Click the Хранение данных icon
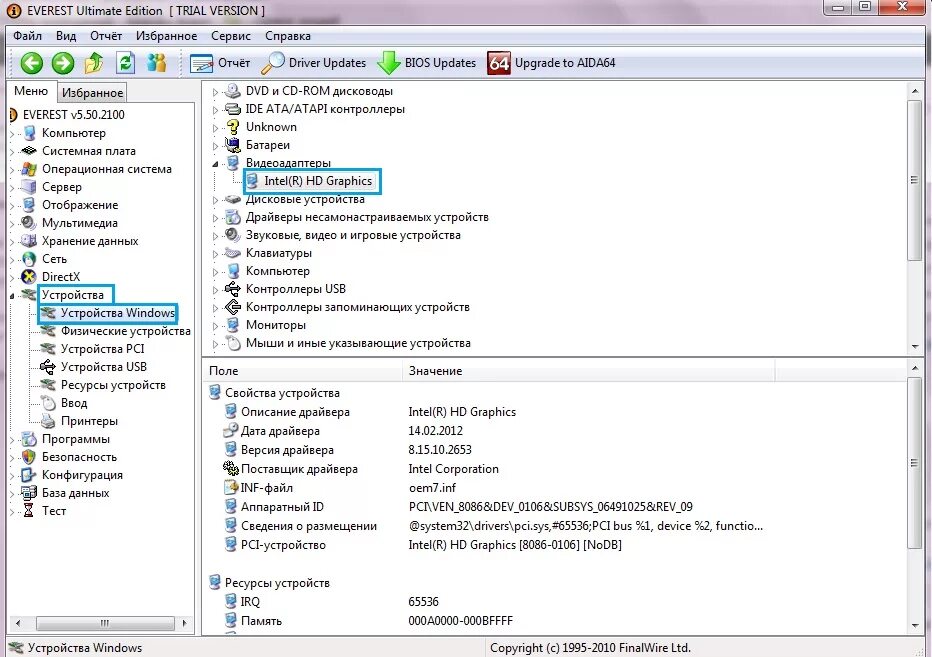 (29, 241)
